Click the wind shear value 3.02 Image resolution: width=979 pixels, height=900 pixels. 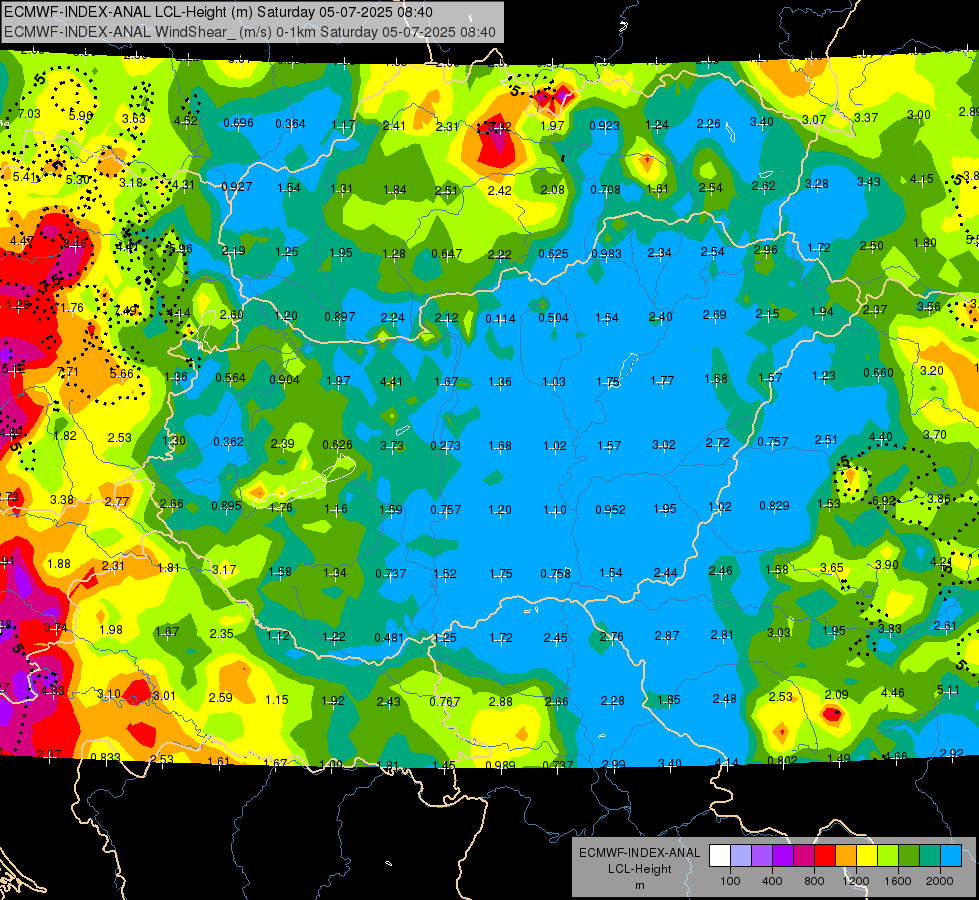(664, 444)
